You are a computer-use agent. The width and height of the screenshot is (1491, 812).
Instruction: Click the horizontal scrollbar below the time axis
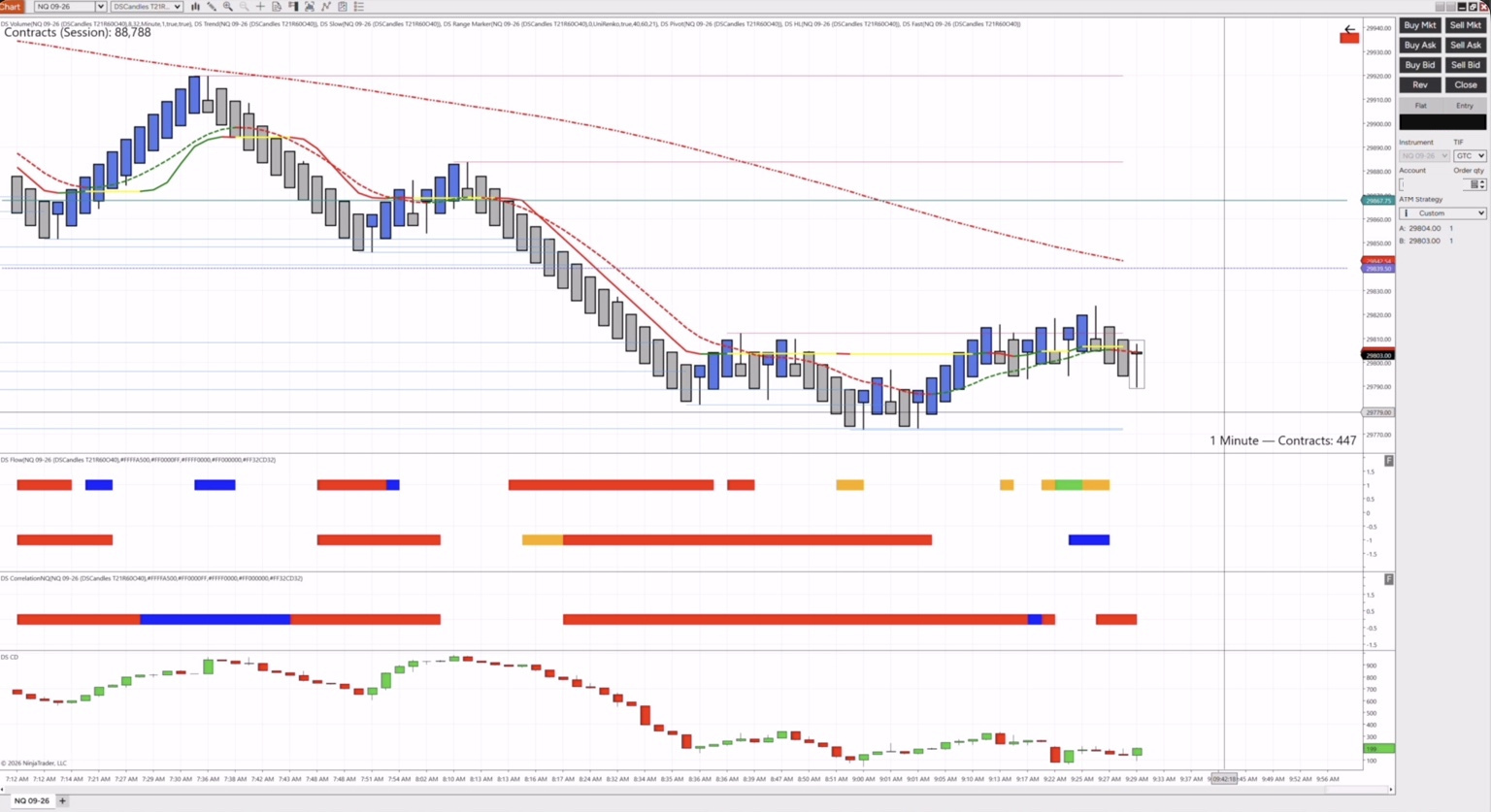[697, 790]
